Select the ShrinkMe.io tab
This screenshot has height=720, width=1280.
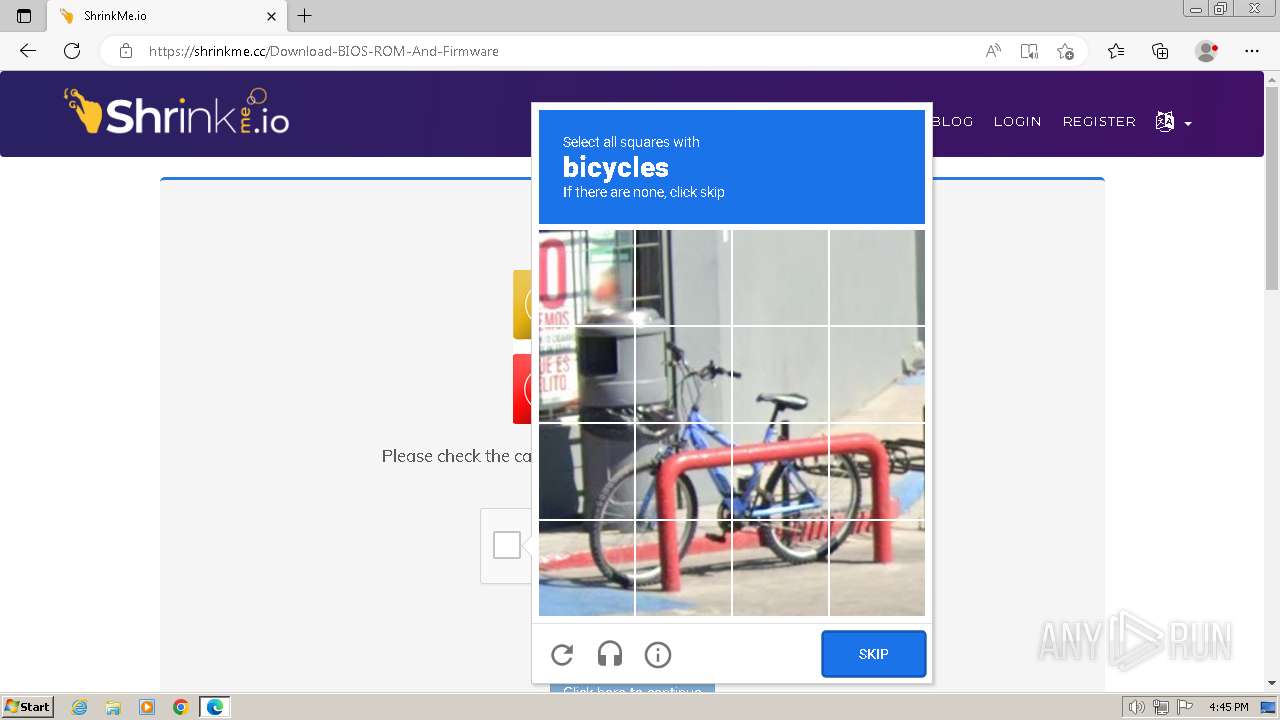[x=167, y=16]
